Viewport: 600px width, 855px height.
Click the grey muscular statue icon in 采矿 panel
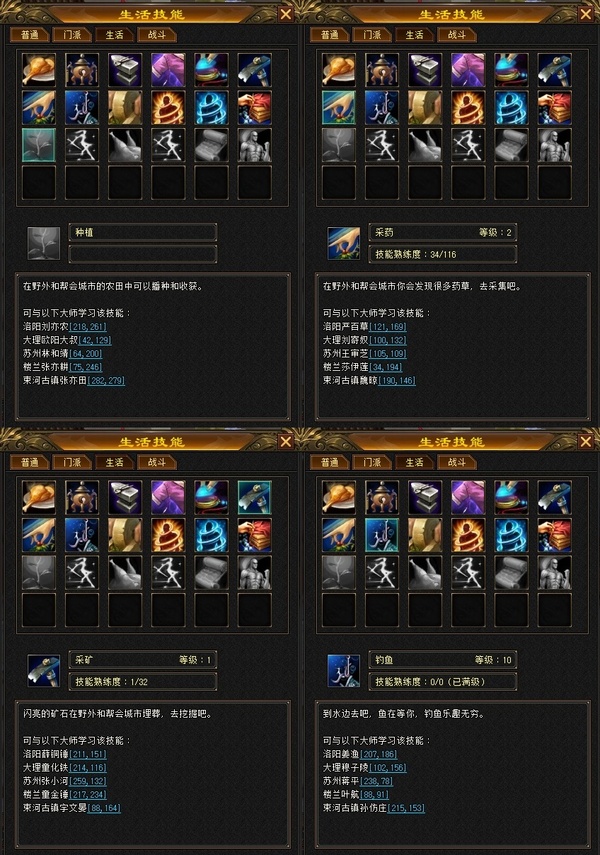(255, 573)
